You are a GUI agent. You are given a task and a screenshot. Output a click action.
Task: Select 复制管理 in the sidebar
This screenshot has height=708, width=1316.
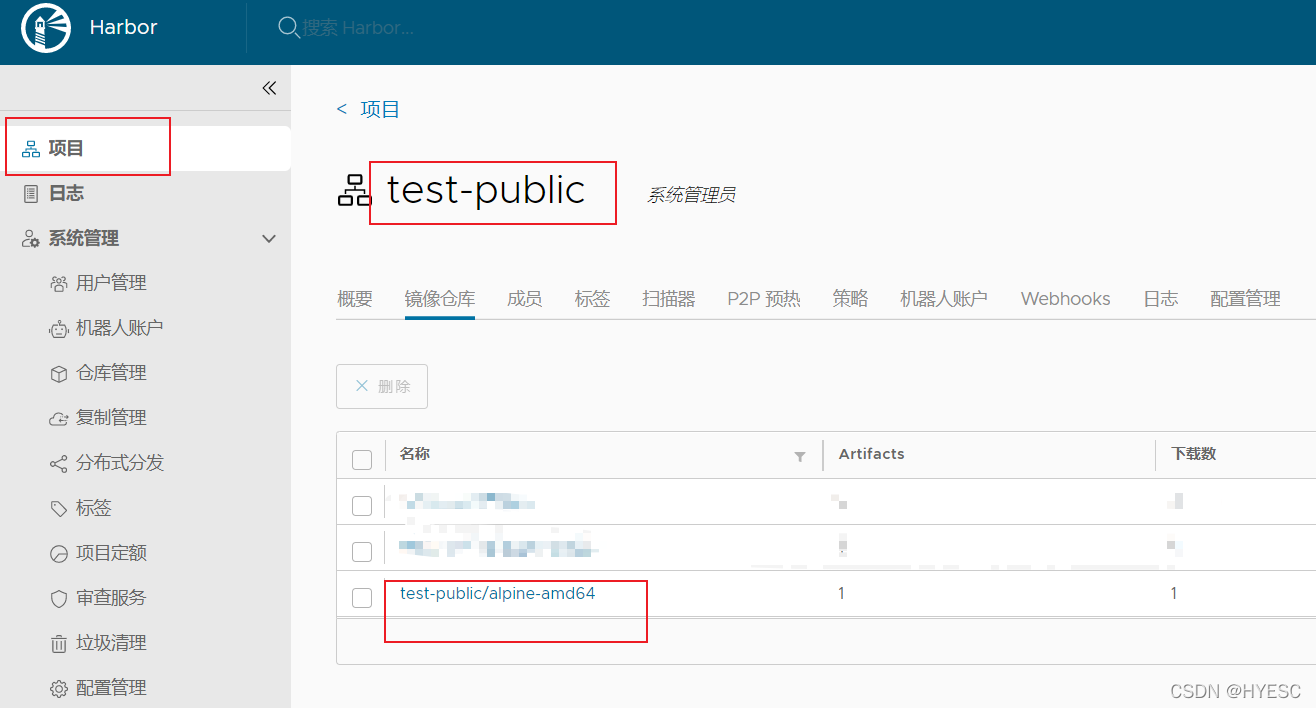111,418
